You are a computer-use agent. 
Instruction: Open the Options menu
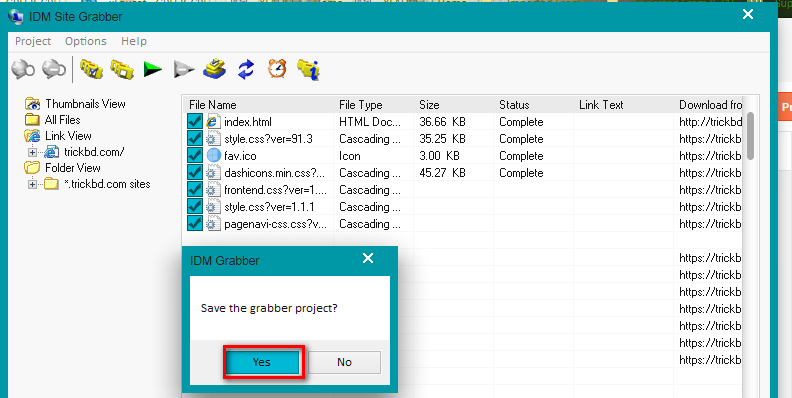pos(86,41)
